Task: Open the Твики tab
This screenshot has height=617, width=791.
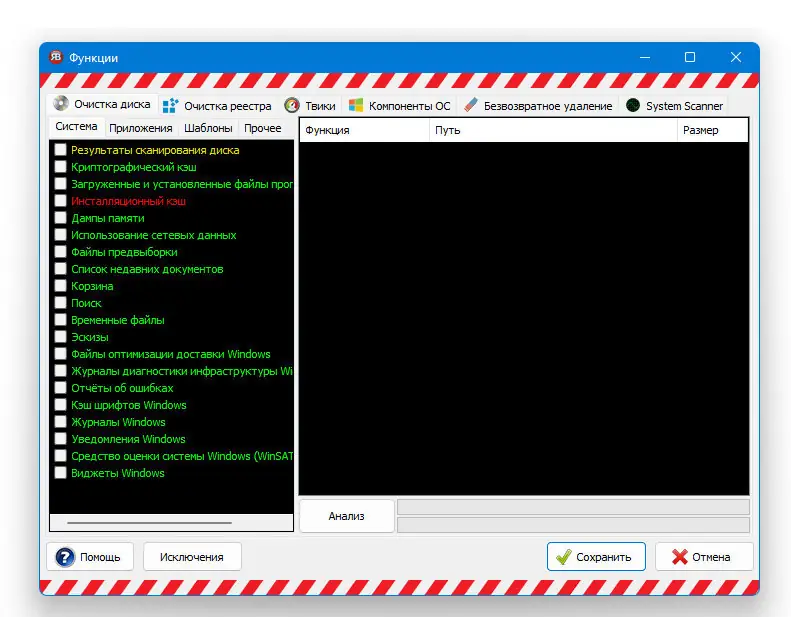Action: click(310, 106)
